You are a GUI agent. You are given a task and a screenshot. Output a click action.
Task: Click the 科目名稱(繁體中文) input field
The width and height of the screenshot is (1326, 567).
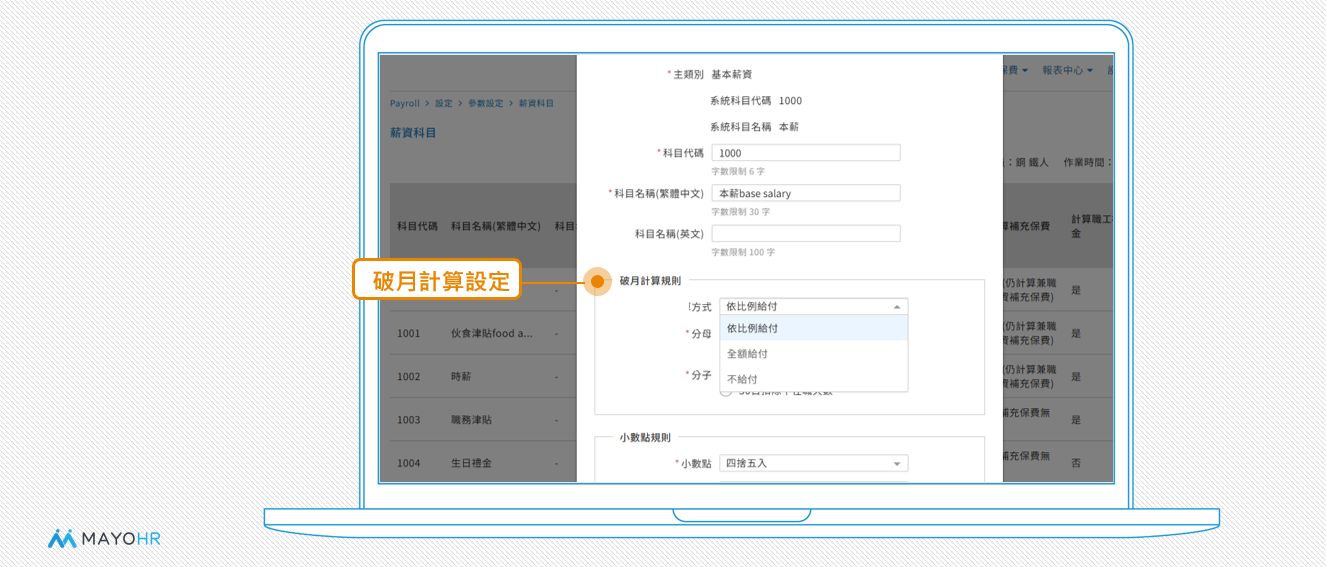(x=806, y=193)
